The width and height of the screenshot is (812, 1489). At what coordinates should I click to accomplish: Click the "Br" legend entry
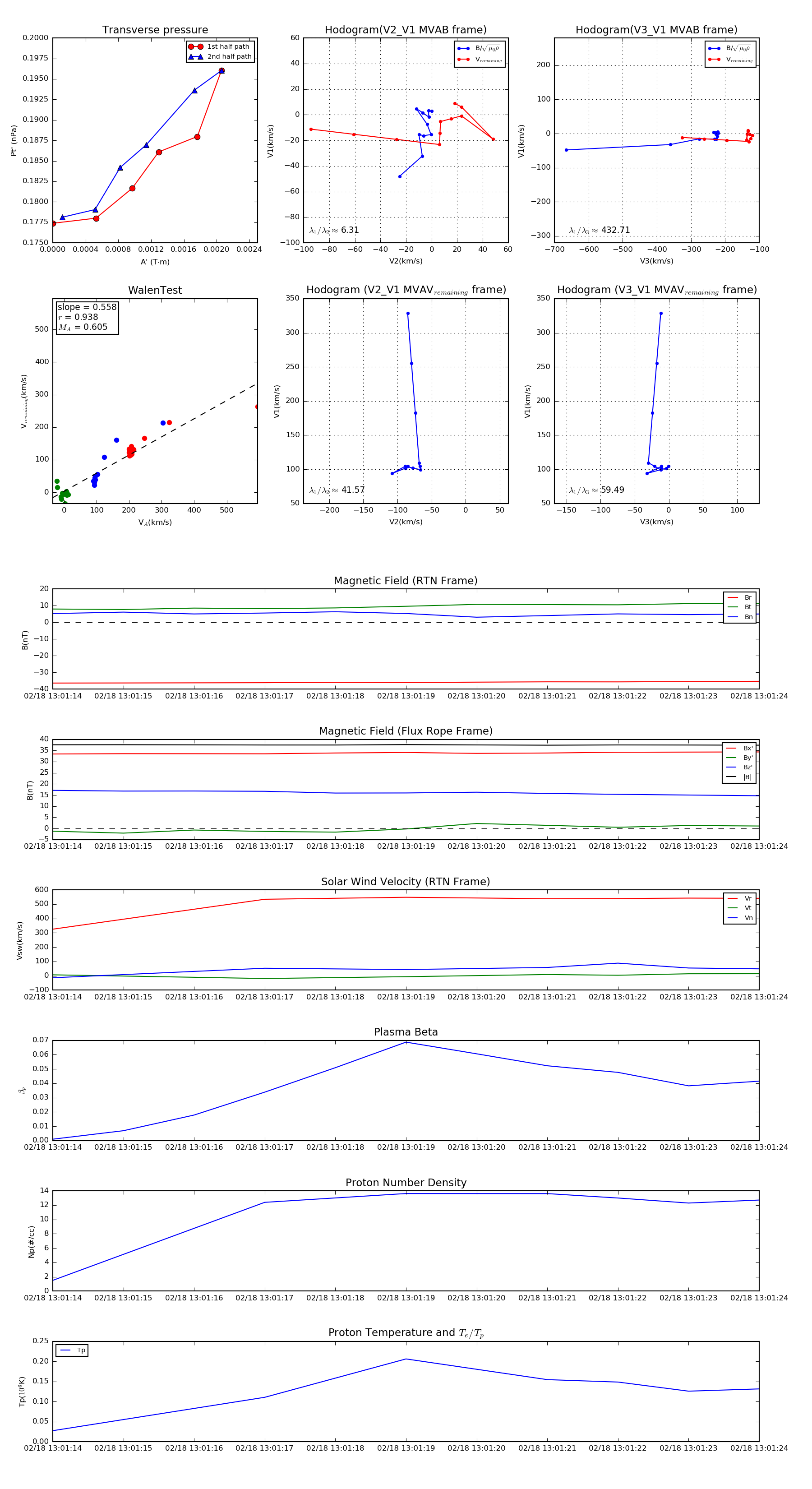[740, 598]
